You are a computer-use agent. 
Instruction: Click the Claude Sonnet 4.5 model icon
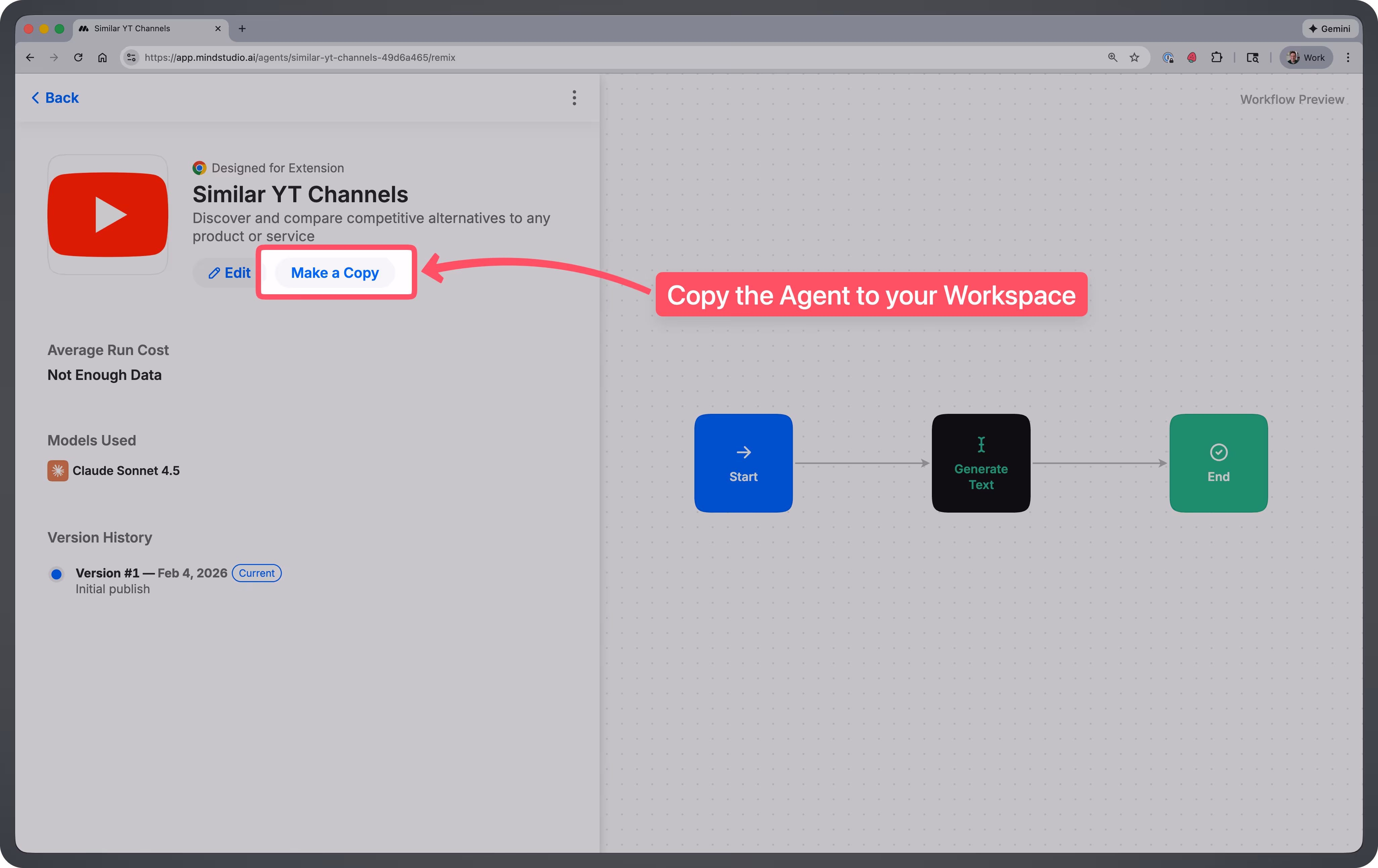pos(58,470)
